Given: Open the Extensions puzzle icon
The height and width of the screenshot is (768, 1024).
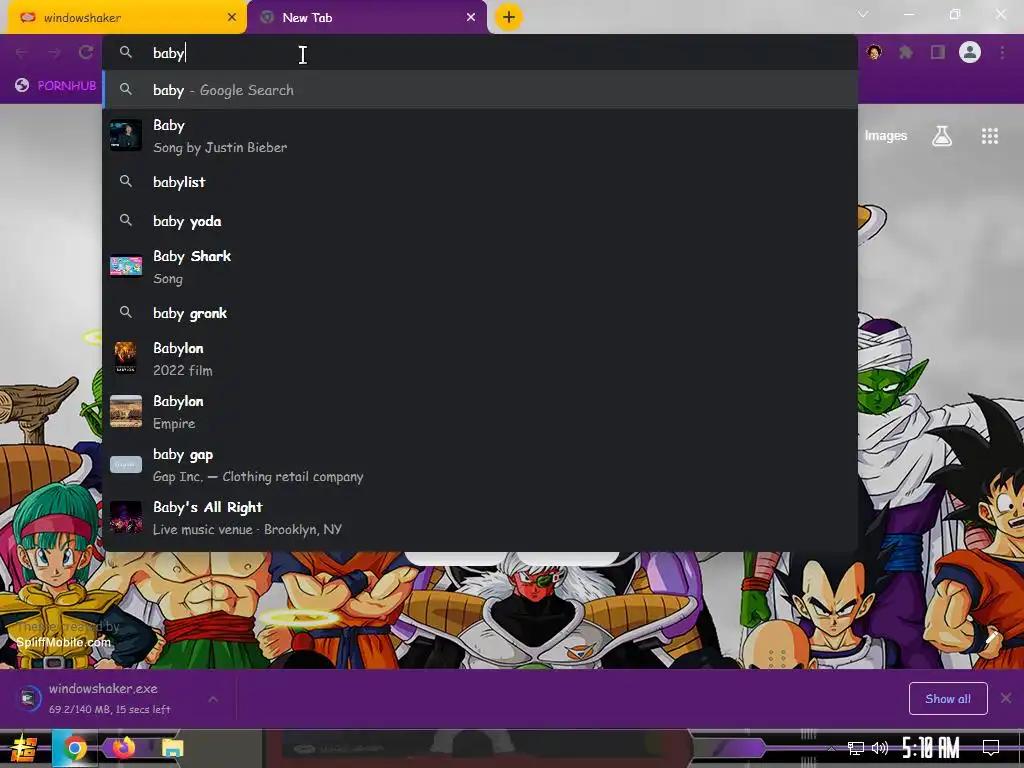Looking at the screenshot, I should [x=906, y=52].
